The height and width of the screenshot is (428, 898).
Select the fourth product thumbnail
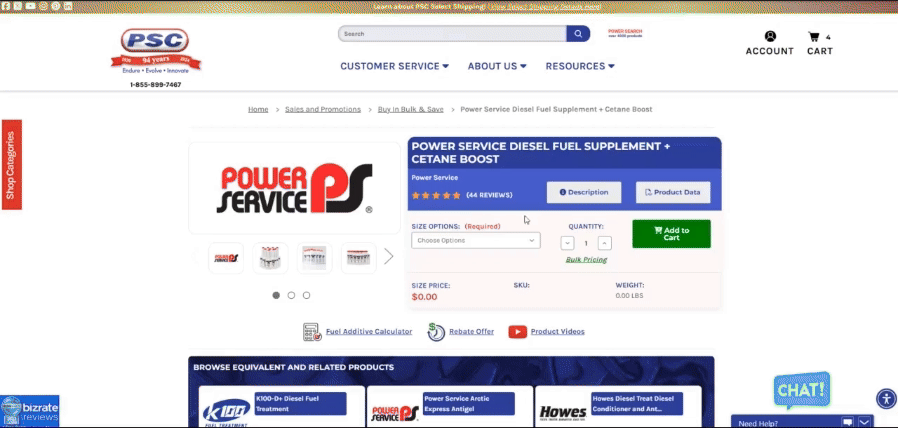tap(359, 258)
